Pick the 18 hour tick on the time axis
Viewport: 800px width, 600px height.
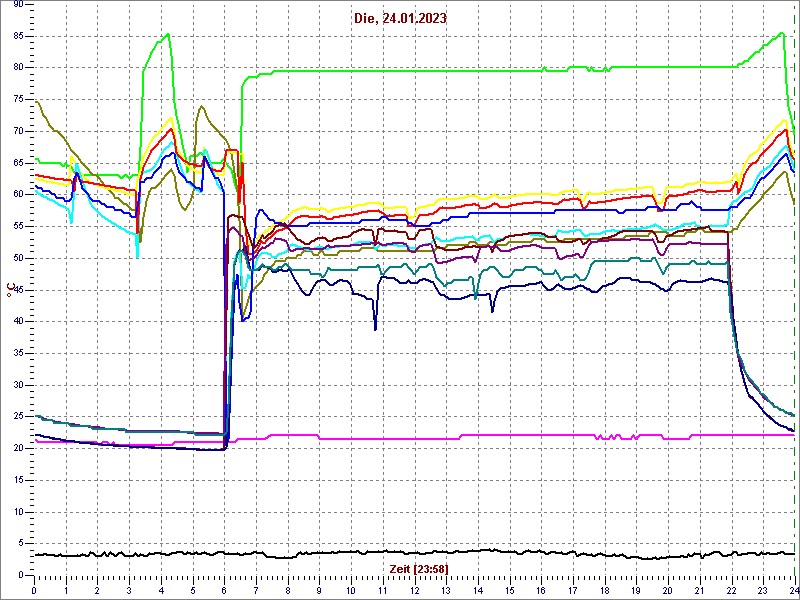point(604,590)
